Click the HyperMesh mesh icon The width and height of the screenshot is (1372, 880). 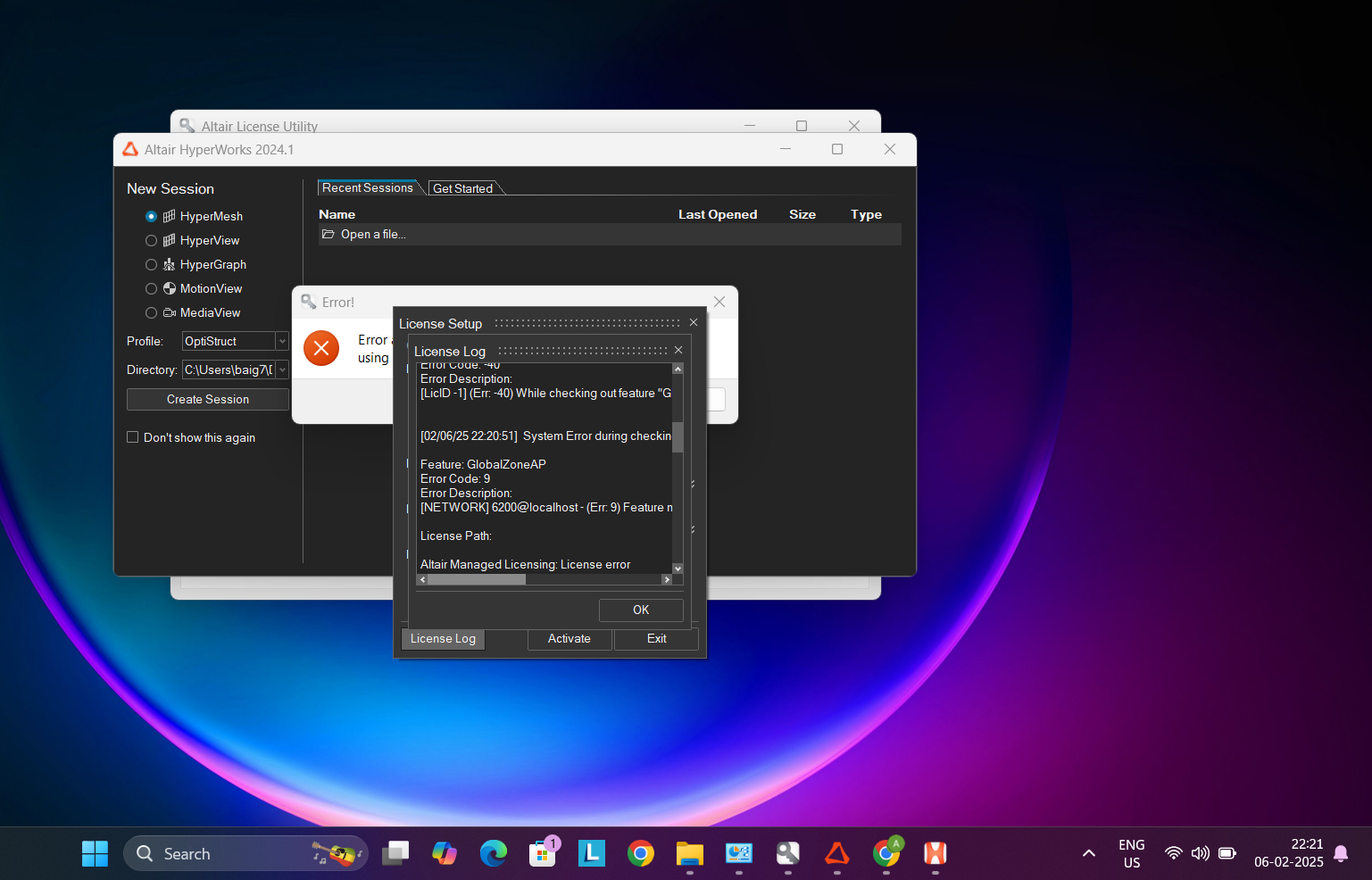(x=170, y=216)
